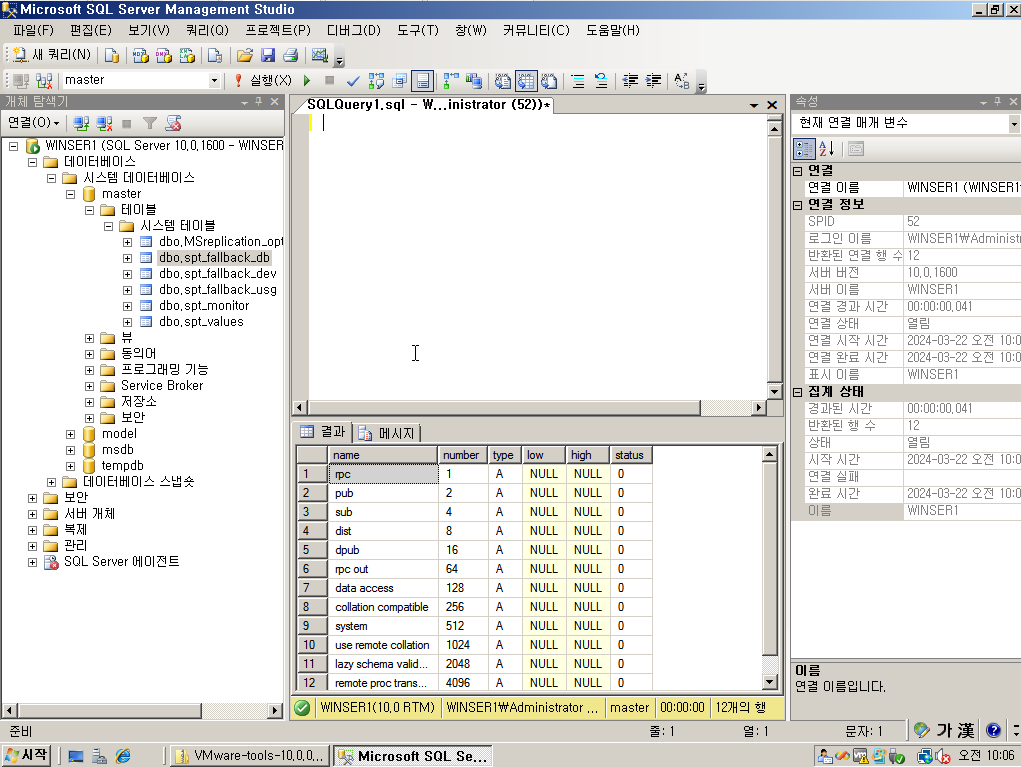Switch to the 메시지 messages tab

pyautogui.click(x=387, y=433)
